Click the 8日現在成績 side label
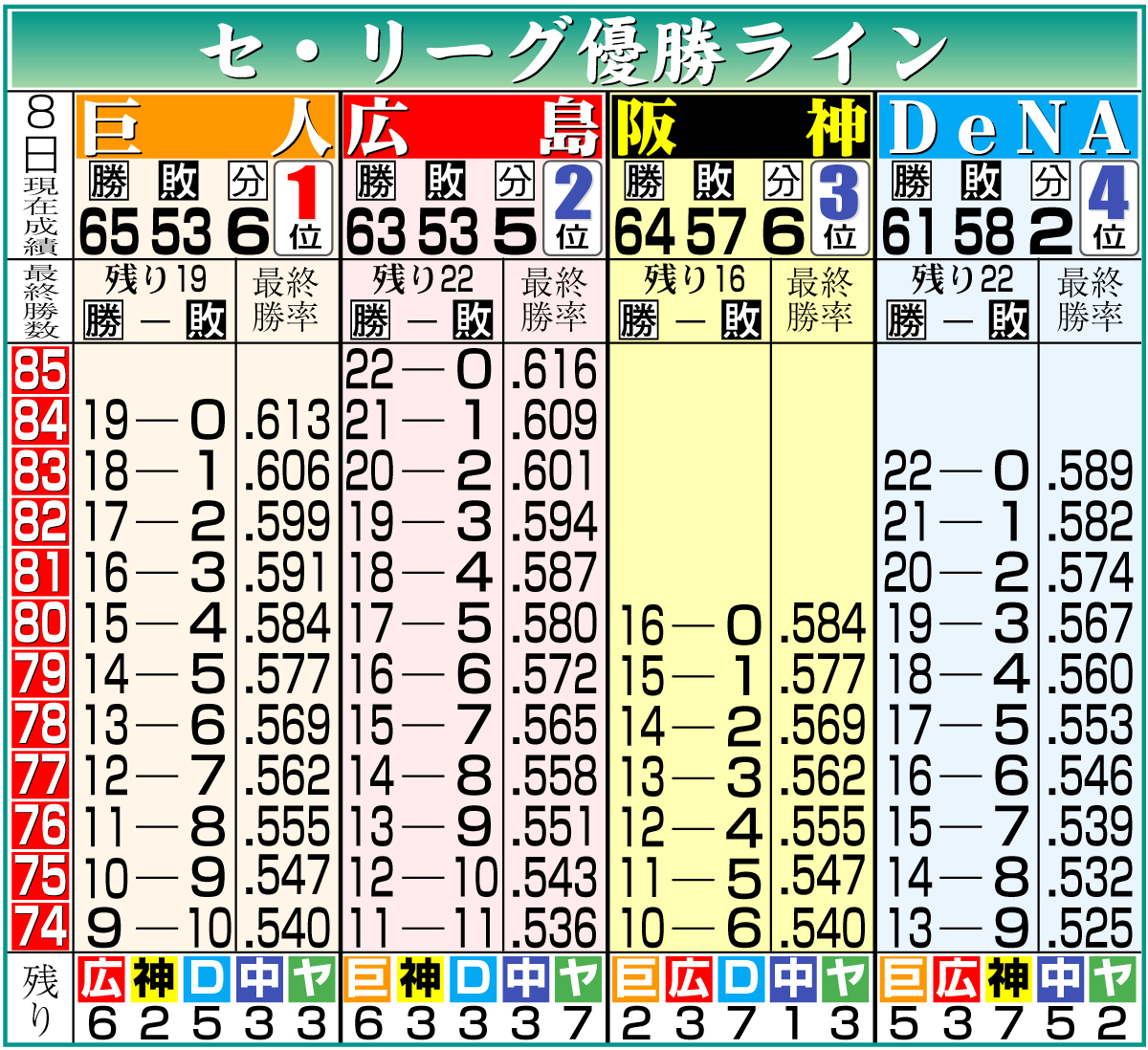Viewport: 1148px width, 1050px height. (41, 175)
